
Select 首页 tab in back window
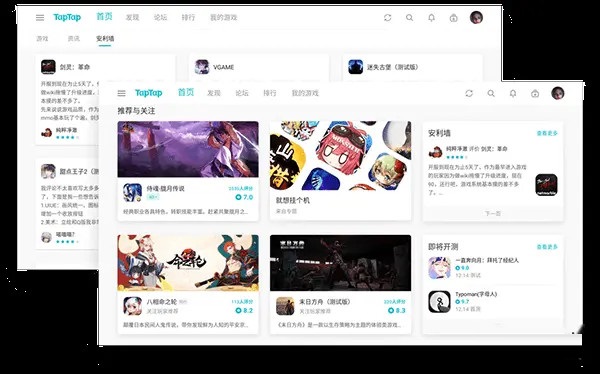pyautogui.click(x=104, y=16)
